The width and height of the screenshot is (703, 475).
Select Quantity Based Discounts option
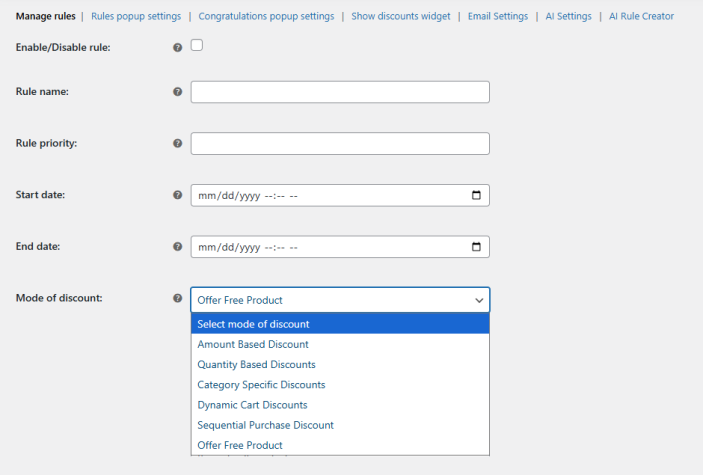(x=256, y=364)
